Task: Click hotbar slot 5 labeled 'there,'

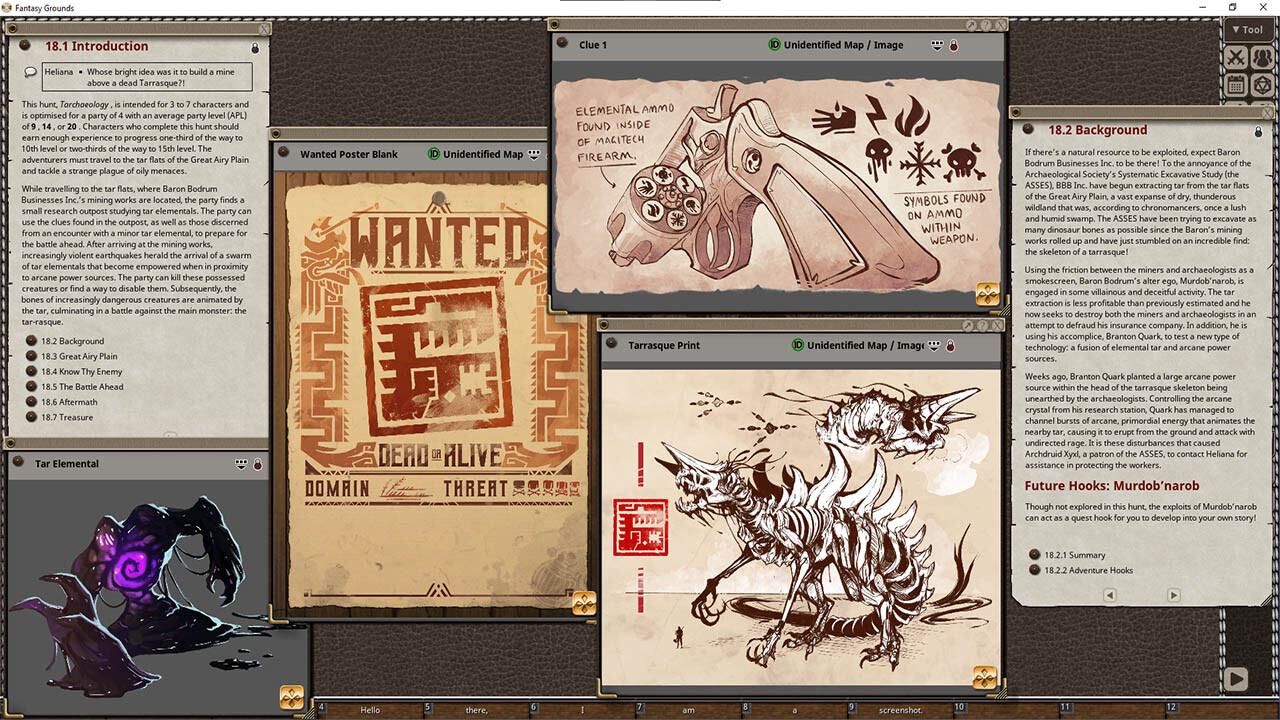Action: click(477, 708)
